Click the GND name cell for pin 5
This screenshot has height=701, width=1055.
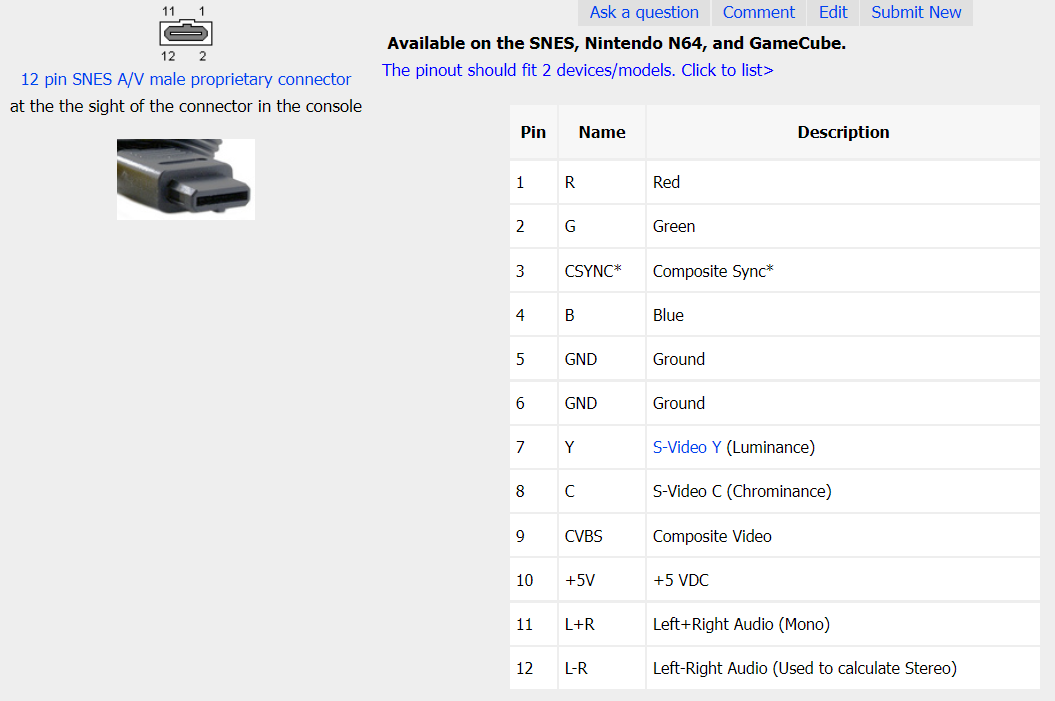[x=602, y=359]
